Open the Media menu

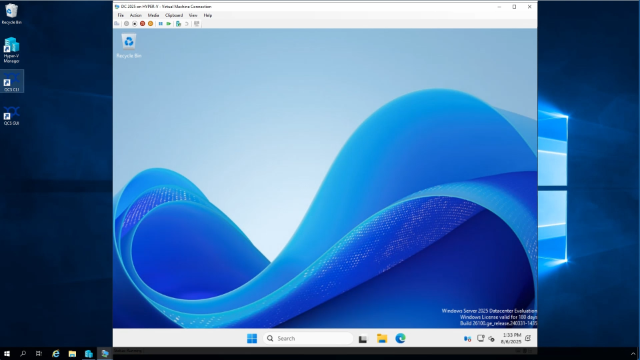153,15
